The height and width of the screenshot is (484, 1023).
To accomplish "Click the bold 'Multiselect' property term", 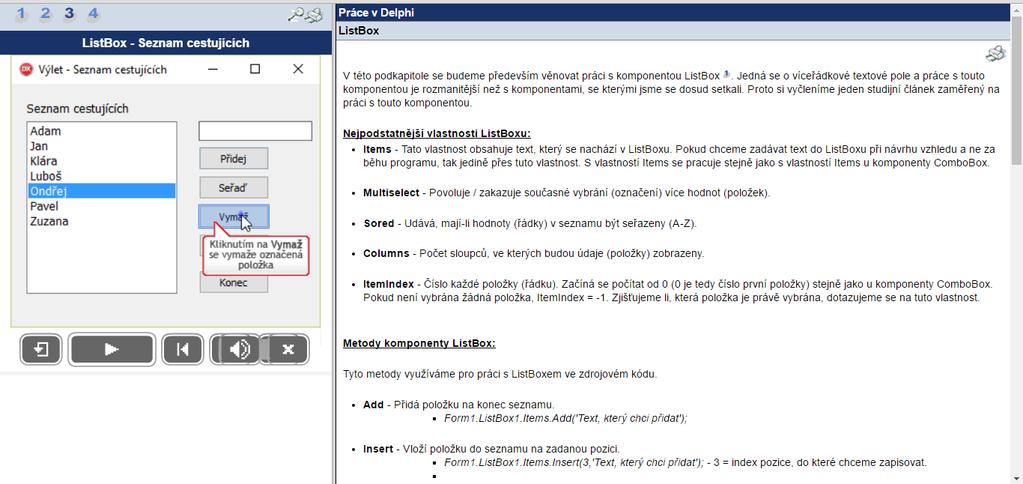I will click(389, 193).
